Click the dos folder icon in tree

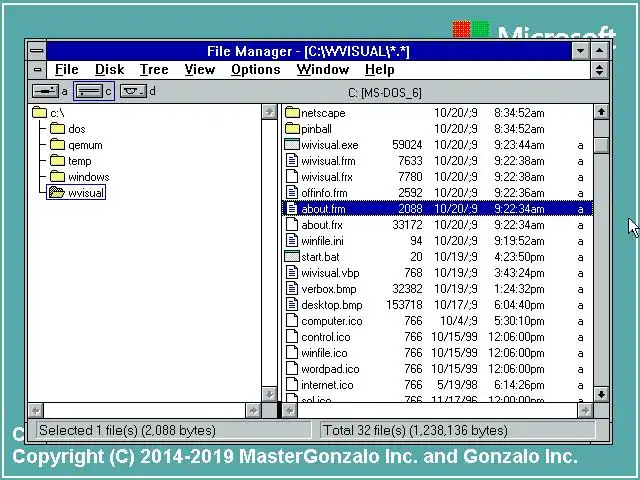point(57,129)
